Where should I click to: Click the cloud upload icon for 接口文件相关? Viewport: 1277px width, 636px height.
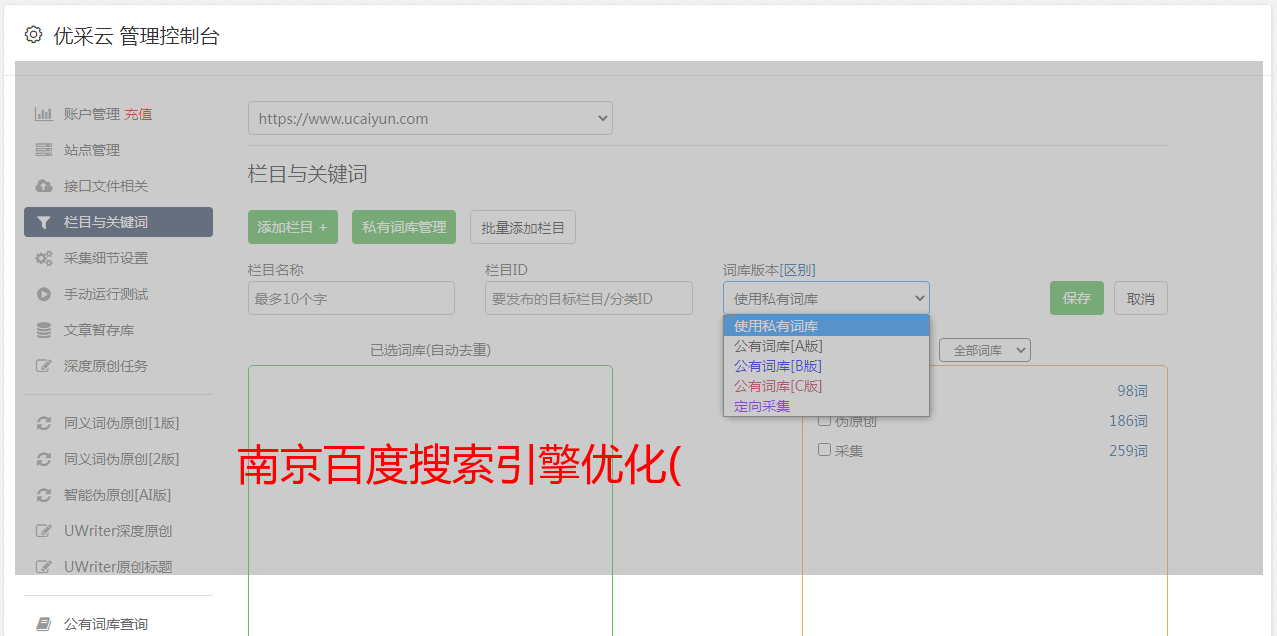(x=43, y=186)
